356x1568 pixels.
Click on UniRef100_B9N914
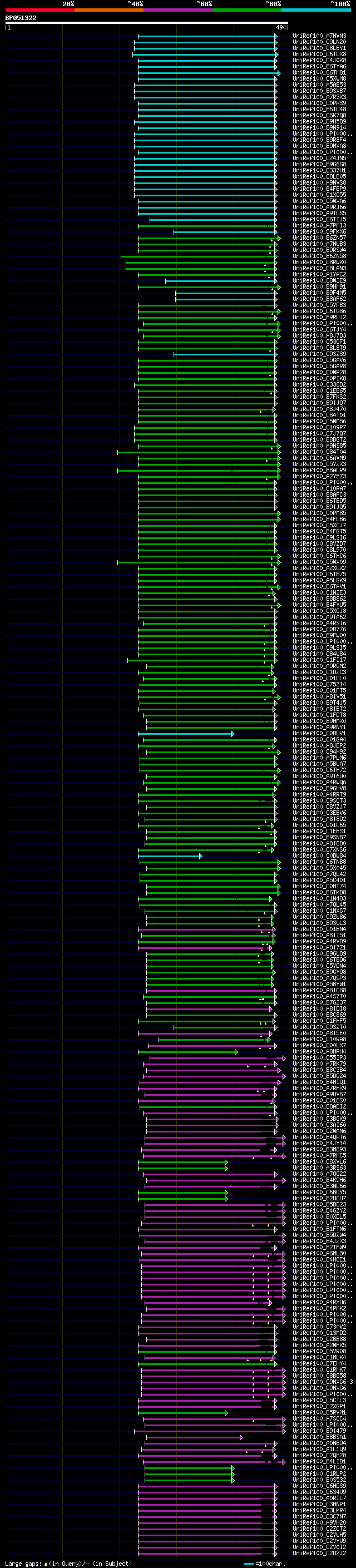[x=319, y=128]
